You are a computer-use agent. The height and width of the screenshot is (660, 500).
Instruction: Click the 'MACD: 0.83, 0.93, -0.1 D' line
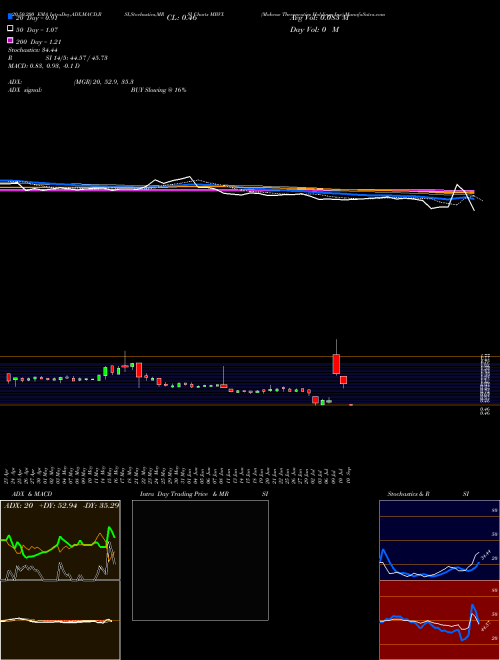click(x=44, y=66)
